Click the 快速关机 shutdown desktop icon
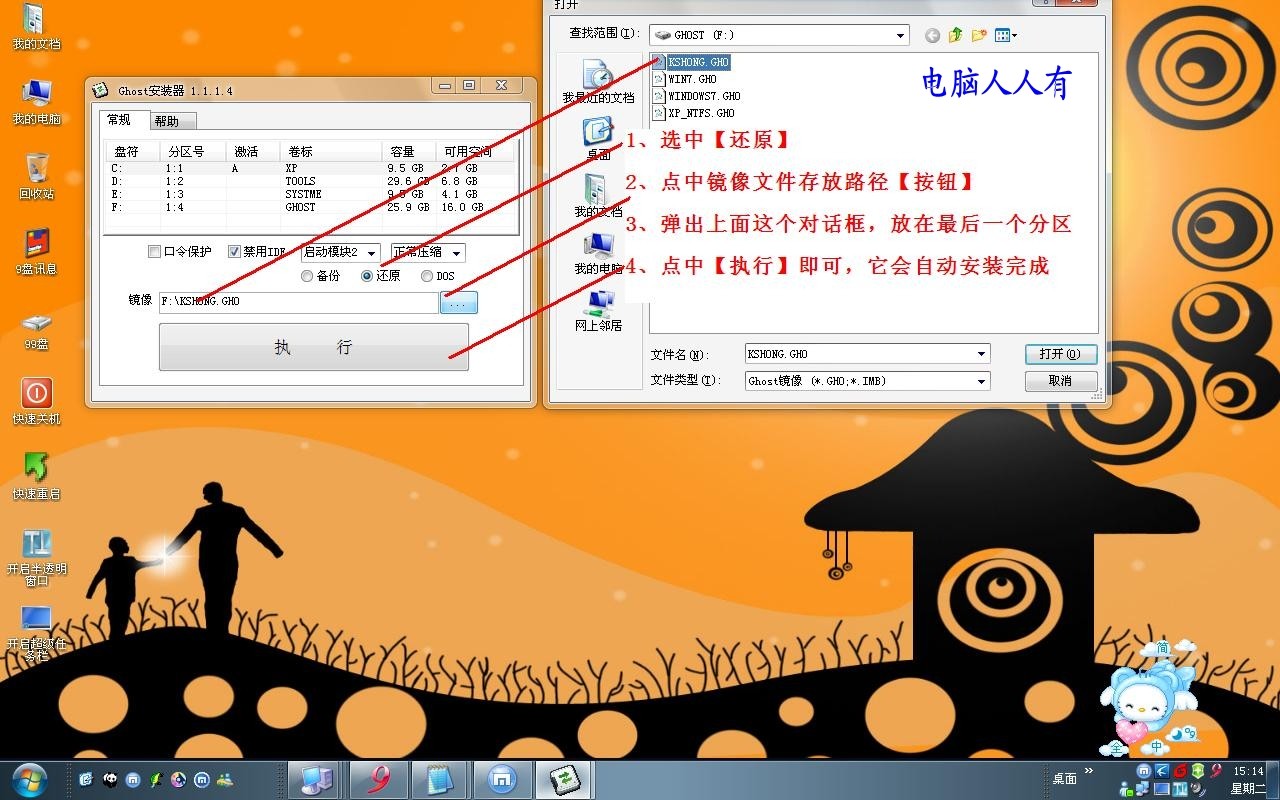This screenshot has width=1280, height=800. click(36, 401)
